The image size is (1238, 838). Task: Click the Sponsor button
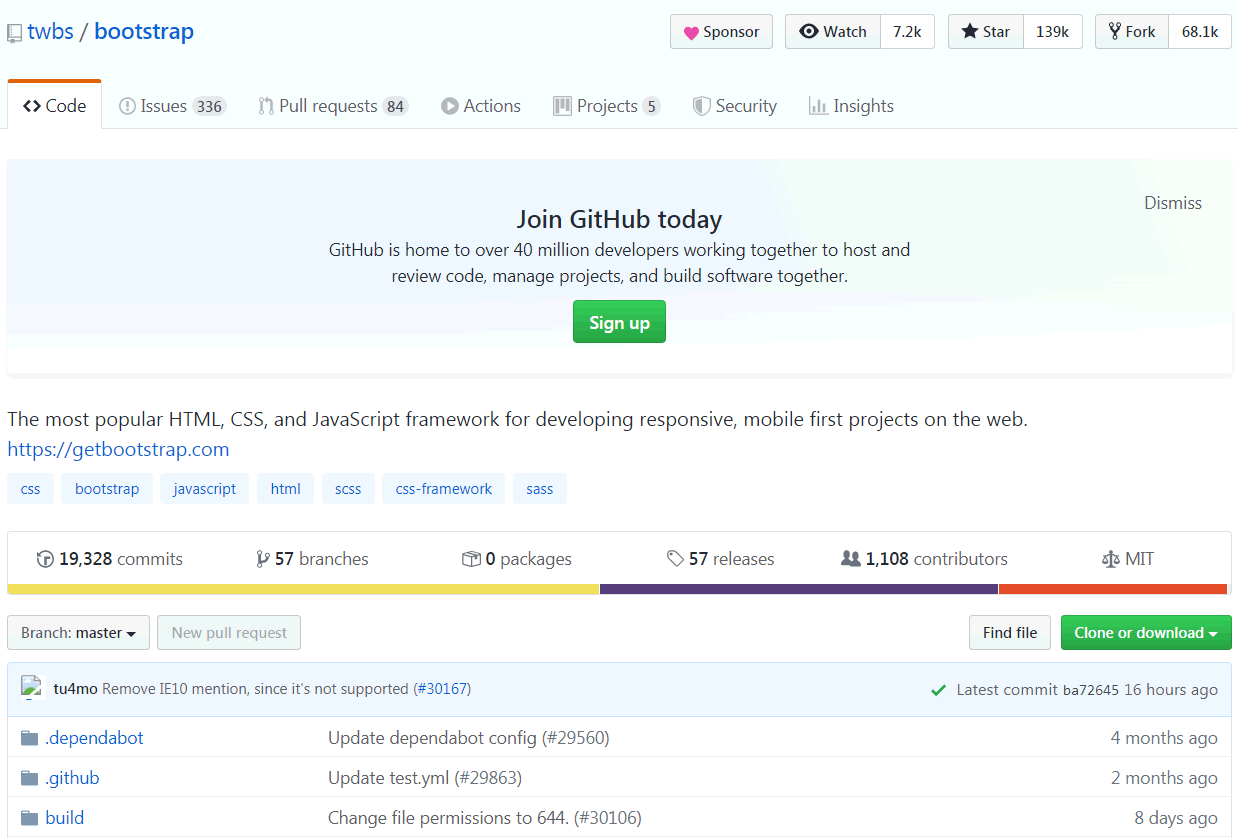(x=721, y=32)
